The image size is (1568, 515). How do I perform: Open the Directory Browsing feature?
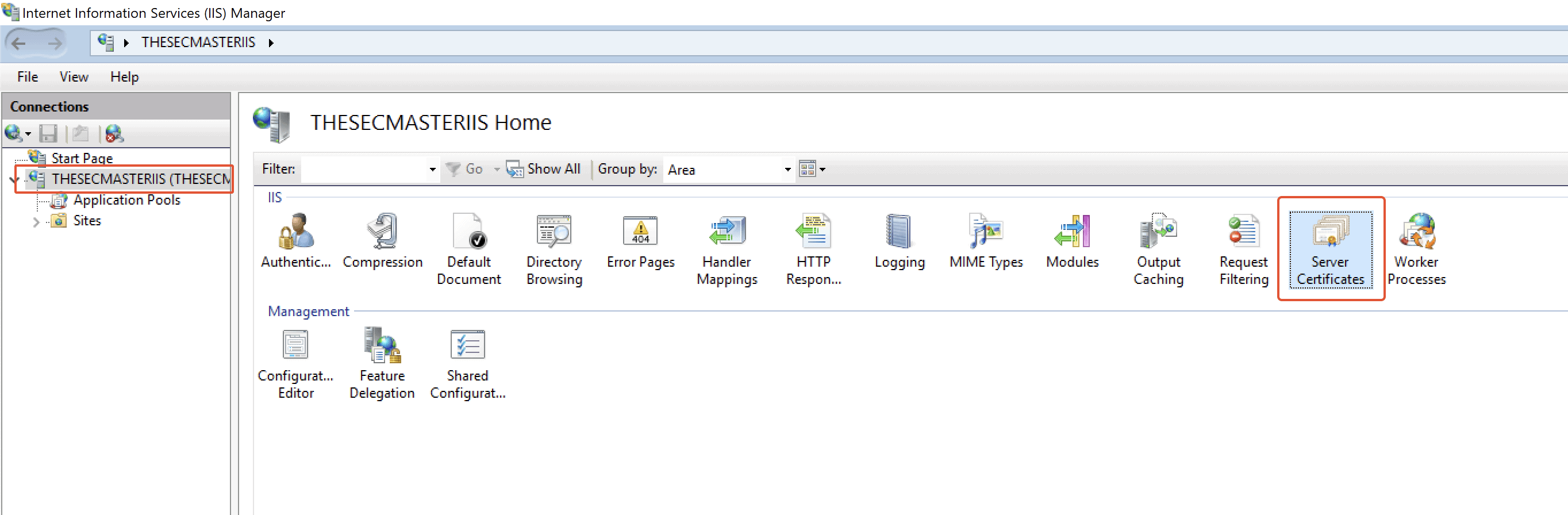pyautogui.click(x=554, y=249)
